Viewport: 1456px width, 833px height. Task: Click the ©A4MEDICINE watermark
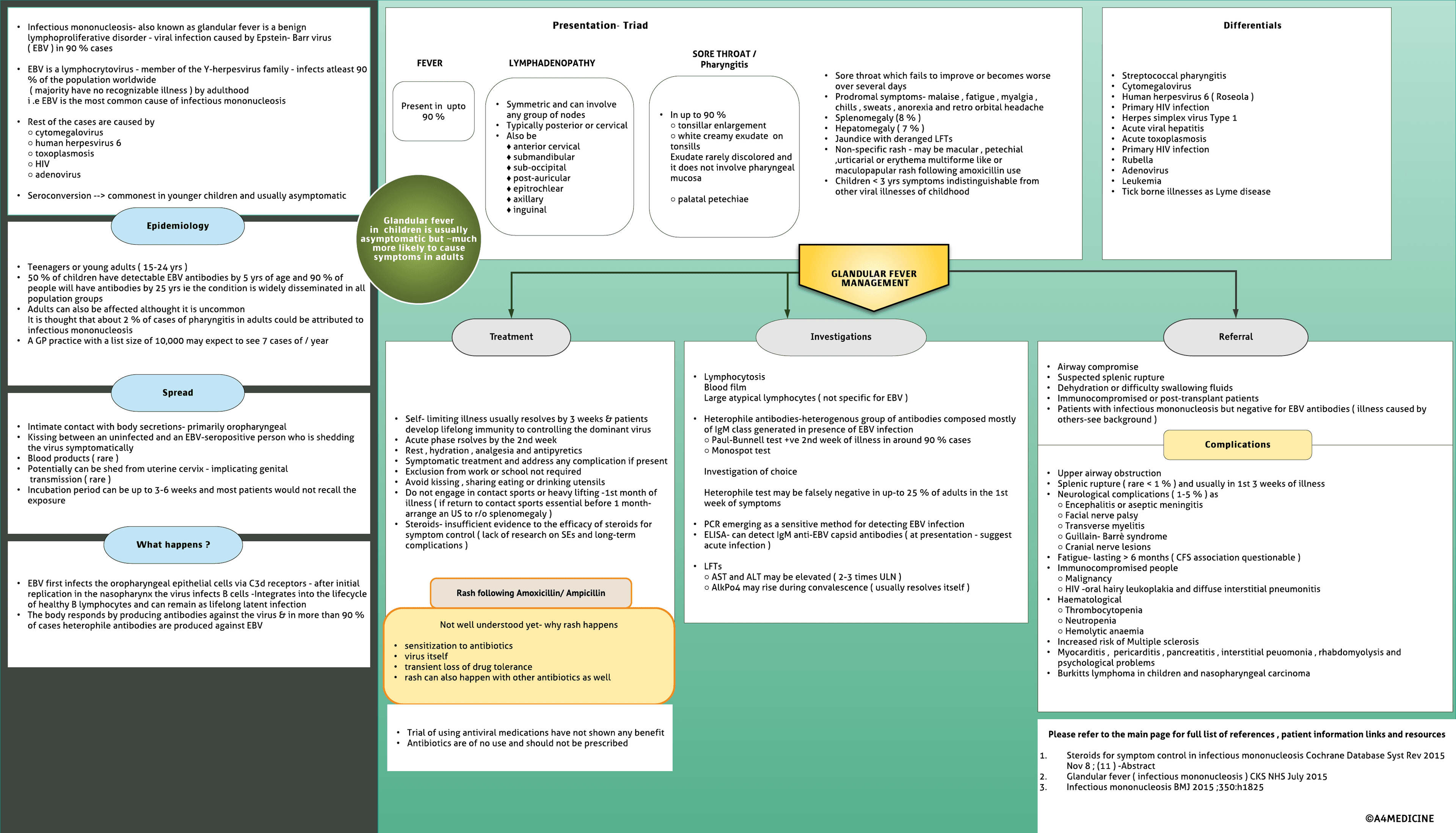click(1399, 818)
